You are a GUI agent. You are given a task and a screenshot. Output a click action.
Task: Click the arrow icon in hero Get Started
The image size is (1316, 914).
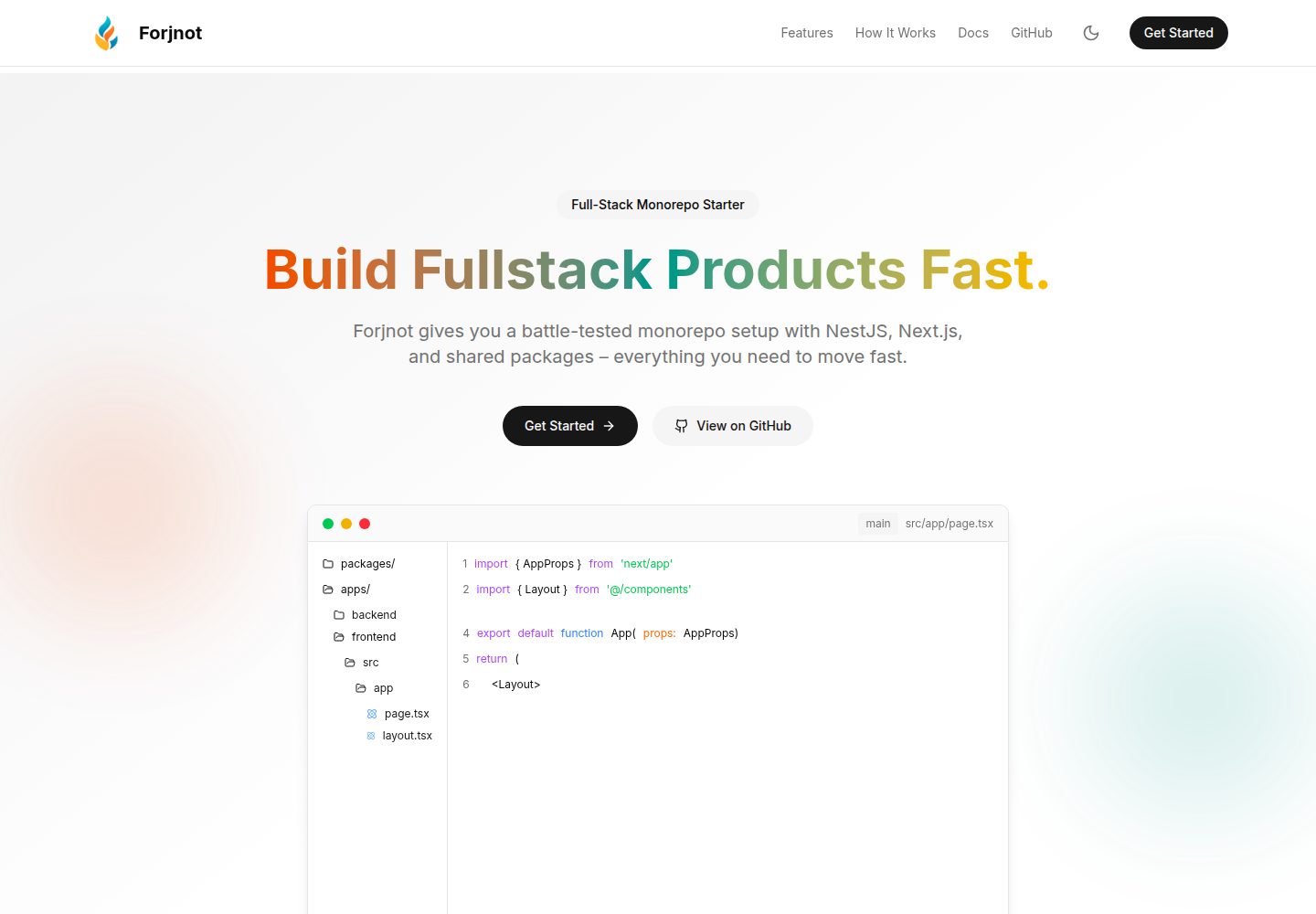(x=609, y=426)
